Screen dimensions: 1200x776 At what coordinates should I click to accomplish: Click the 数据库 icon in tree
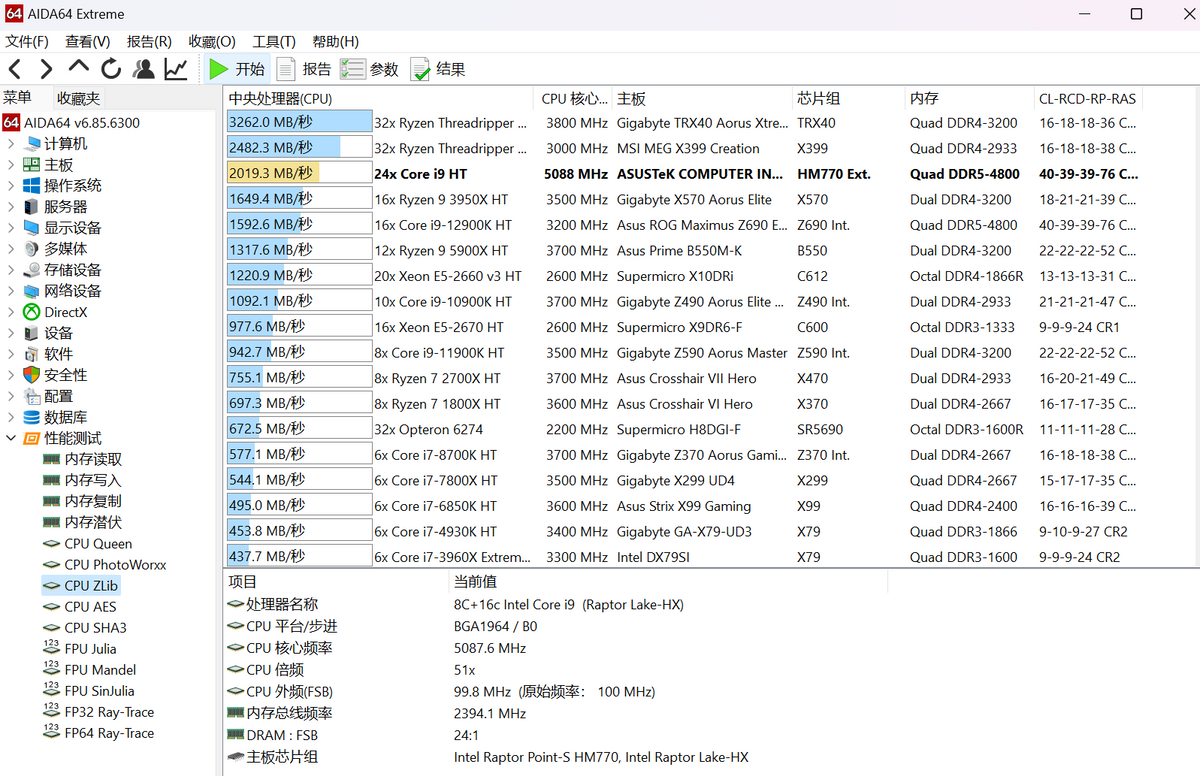31,417
